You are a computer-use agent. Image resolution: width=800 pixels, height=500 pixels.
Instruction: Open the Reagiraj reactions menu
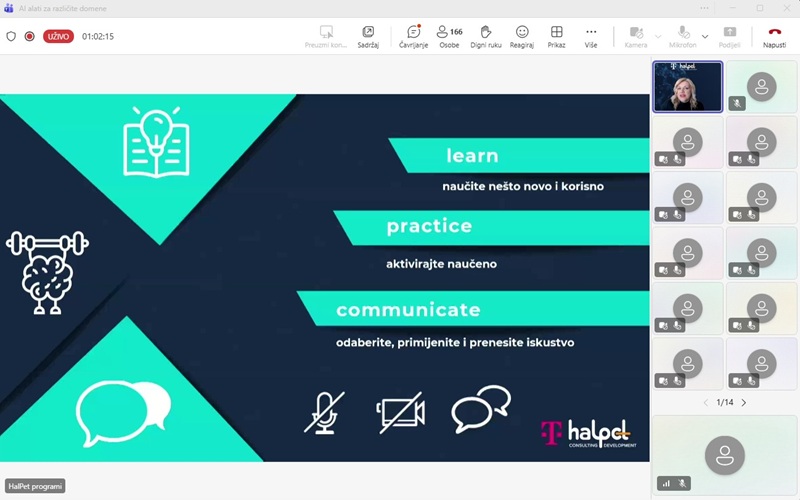click(x=522, y=36)
